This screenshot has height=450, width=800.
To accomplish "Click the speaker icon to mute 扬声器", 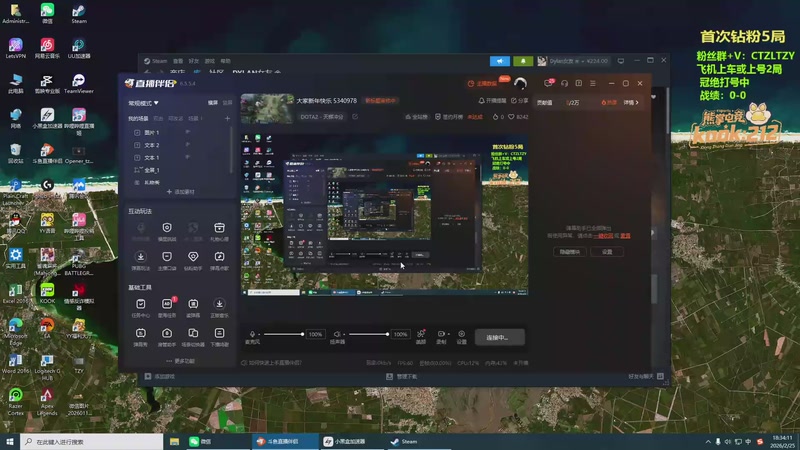I will [x=337, y=334].
